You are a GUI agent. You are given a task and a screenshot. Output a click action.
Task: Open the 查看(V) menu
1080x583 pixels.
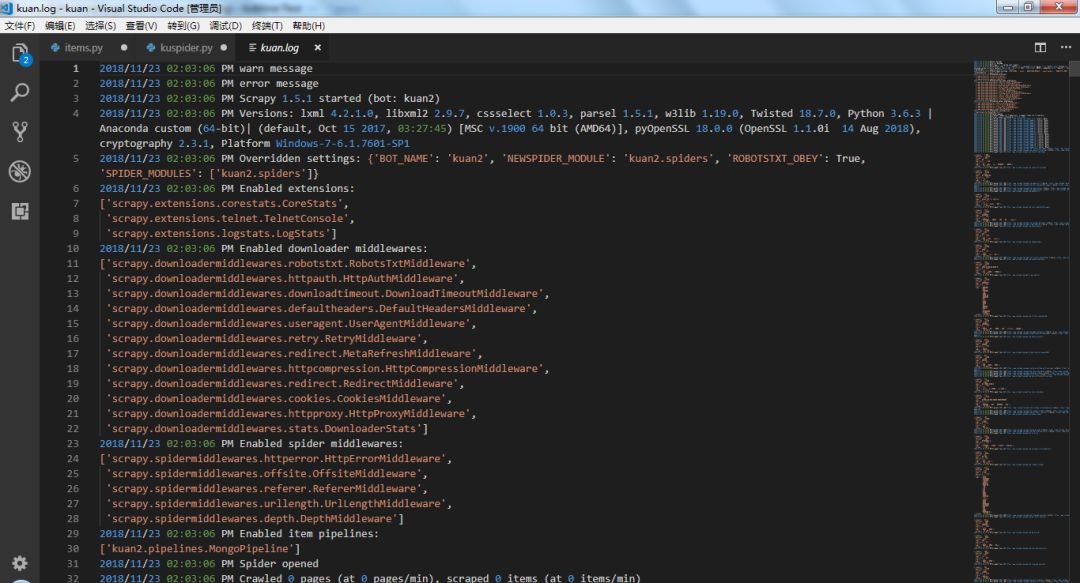tap(141, 25)
